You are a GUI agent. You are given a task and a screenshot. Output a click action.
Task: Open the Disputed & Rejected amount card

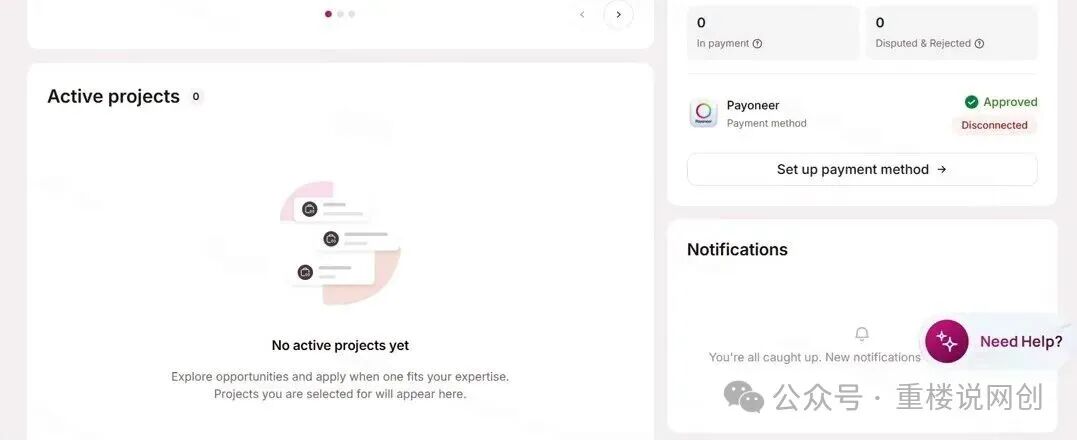point(951,32)
